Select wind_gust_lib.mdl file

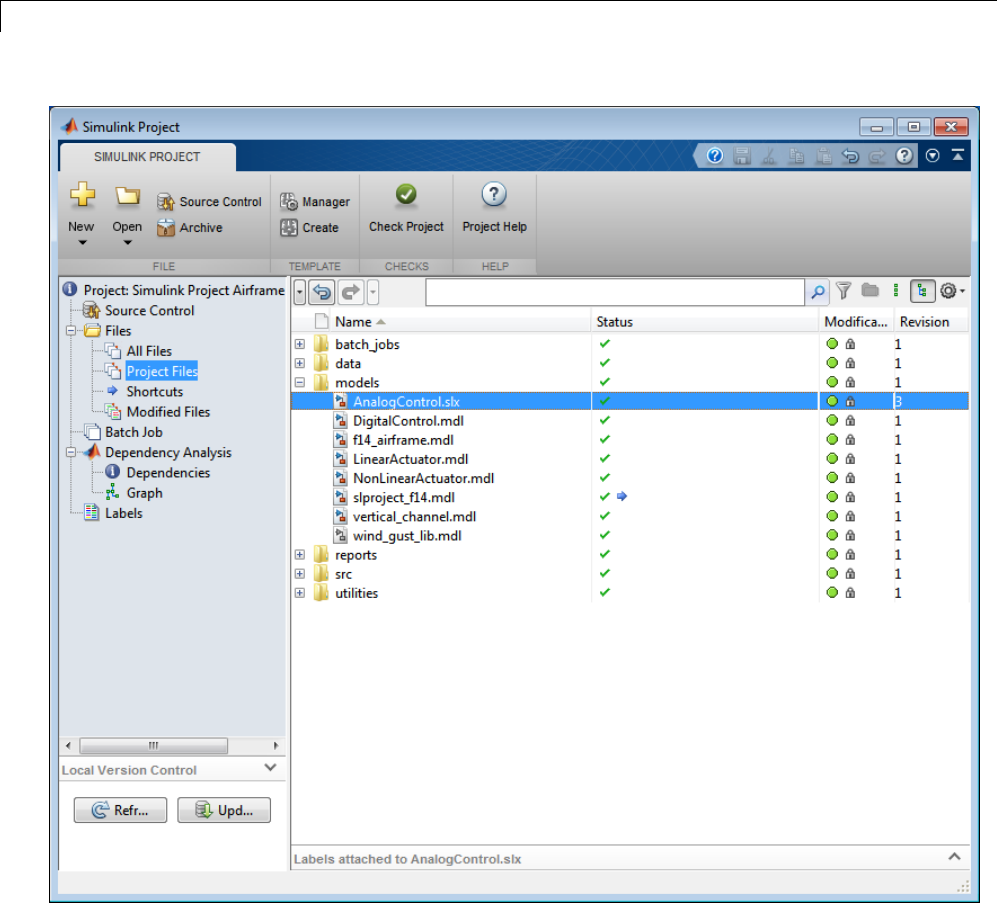630,535
